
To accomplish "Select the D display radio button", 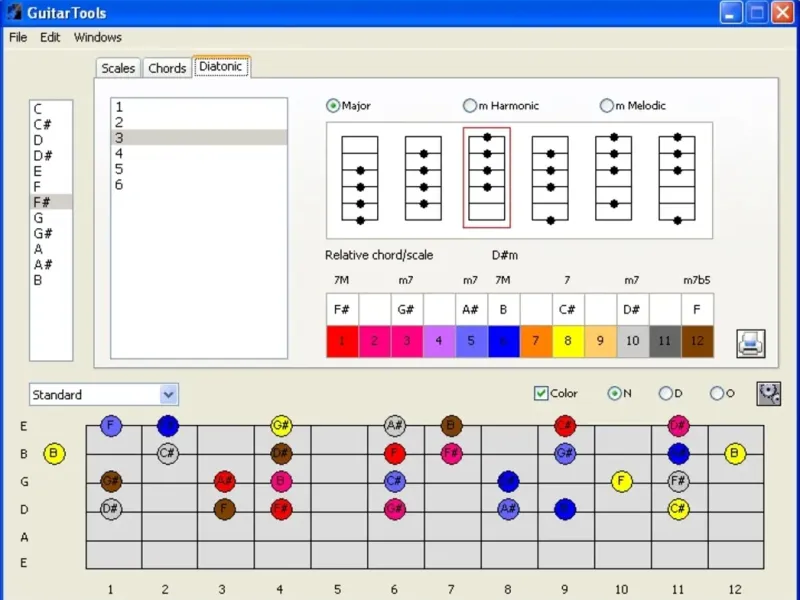I will pyautogui.click(x=665, y=393).
